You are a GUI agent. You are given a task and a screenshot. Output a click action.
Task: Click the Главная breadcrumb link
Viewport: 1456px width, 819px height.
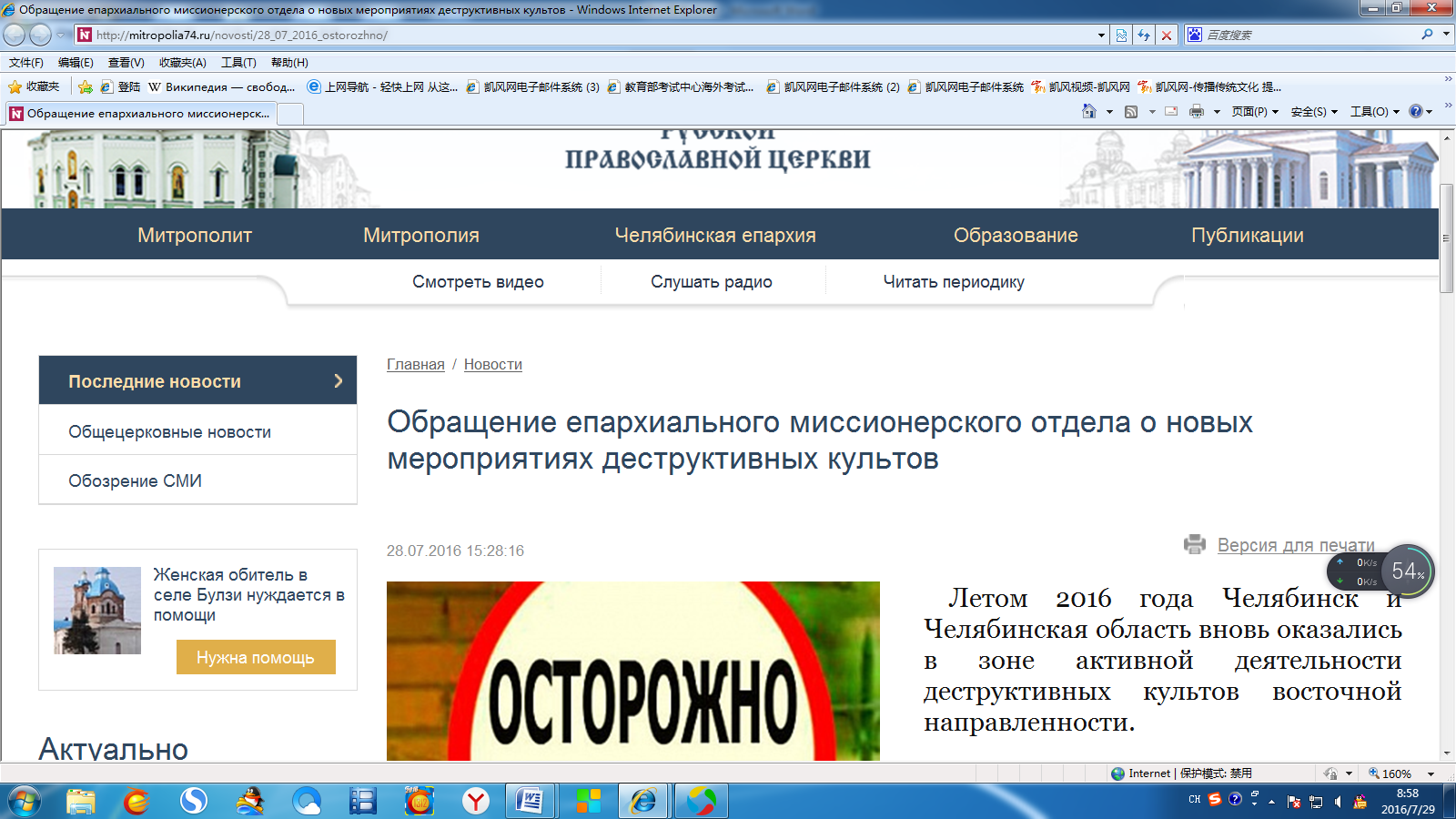tap(416, 364)
